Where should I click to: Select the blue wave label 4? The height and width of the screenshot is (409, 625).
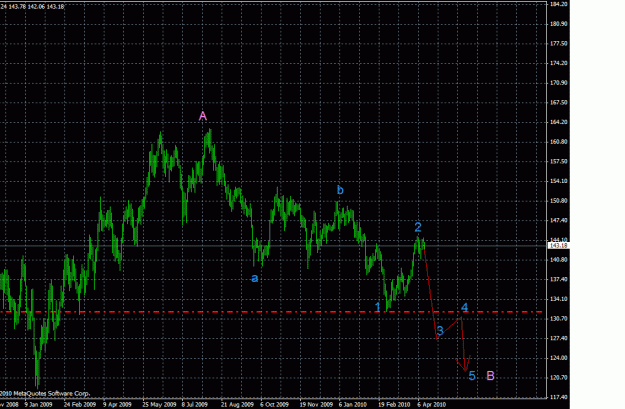point(464,307)
